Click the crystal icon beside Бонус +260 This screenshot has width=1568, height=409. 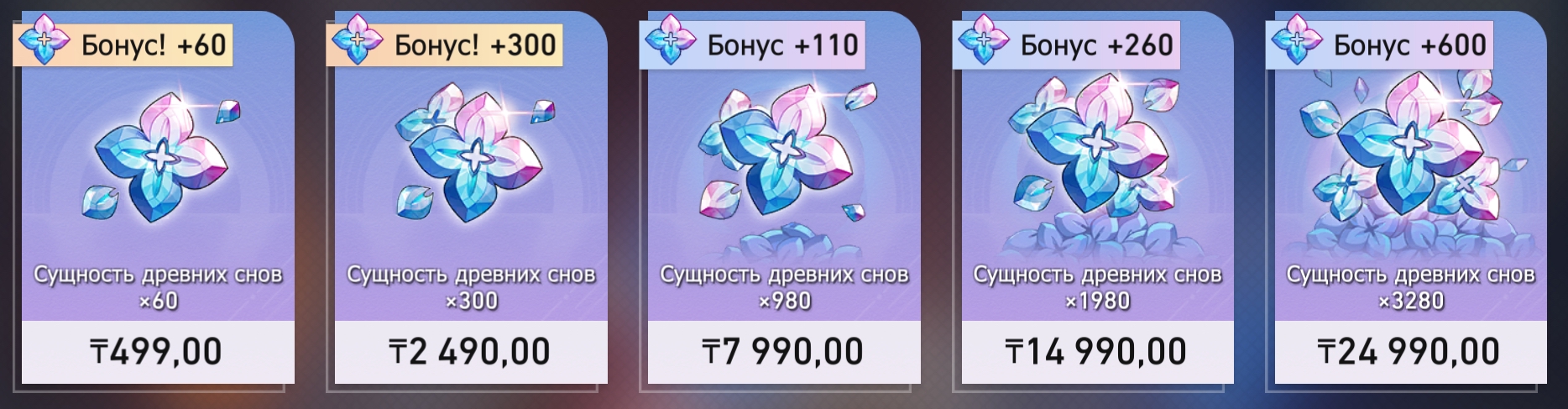point(985,41)
